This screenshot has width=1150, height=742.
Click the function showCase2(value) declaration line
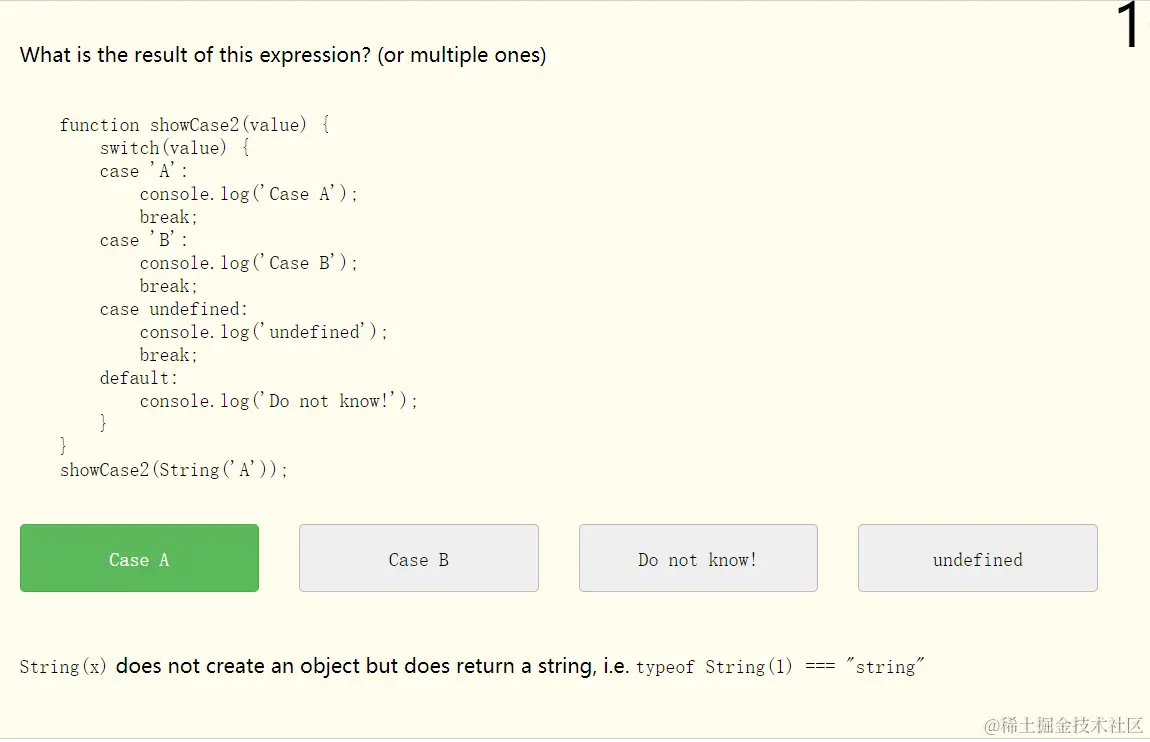point(194,125)
